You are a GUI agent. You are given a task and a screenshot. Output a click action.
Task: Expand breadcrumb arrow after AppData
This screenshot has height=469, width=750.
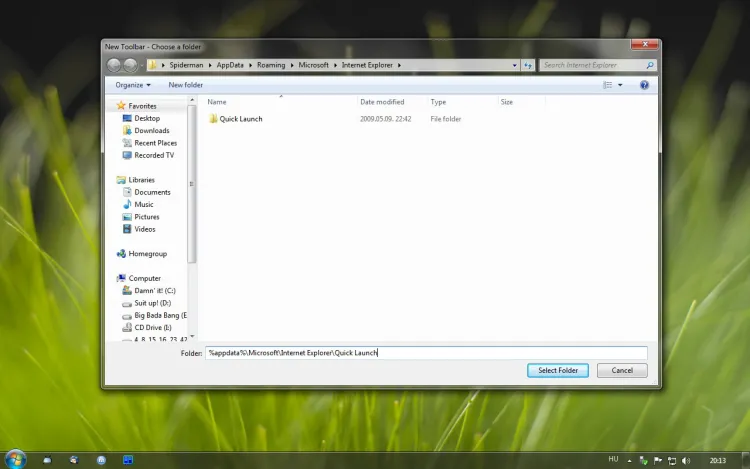pyautogui.click(x=250, y=65)
